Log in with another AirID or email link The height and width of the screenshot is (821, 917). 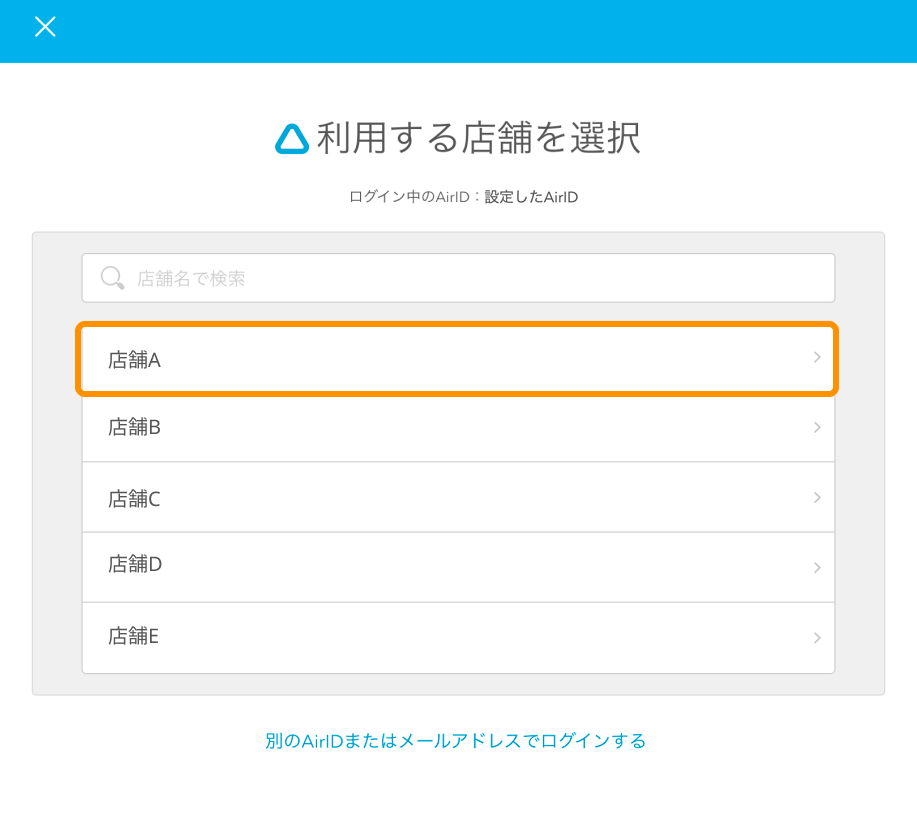coord(456,741)
